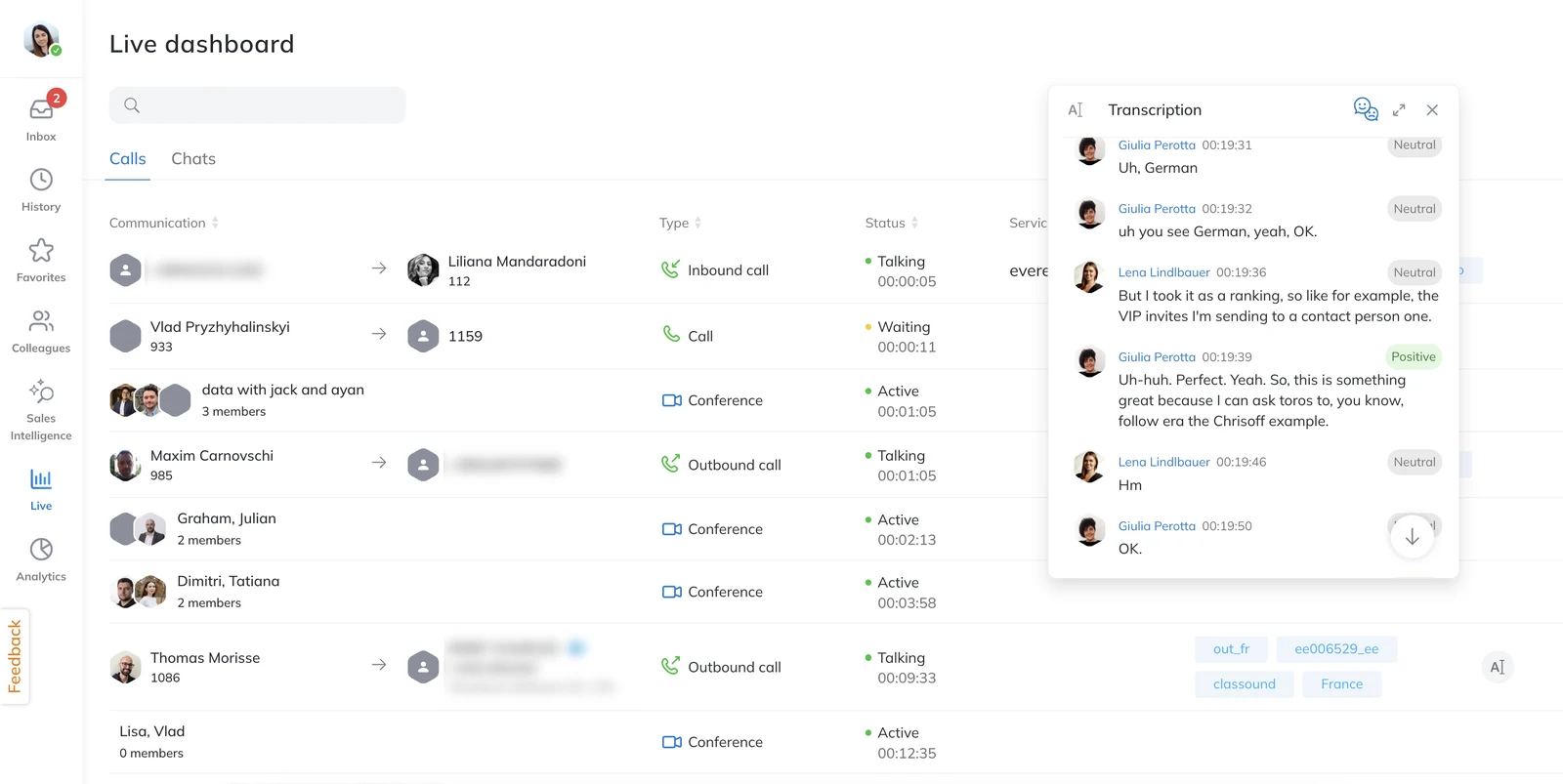The image size is (1563, 784).
Task: Close the Transcription panel
Action: [1432, 110]
